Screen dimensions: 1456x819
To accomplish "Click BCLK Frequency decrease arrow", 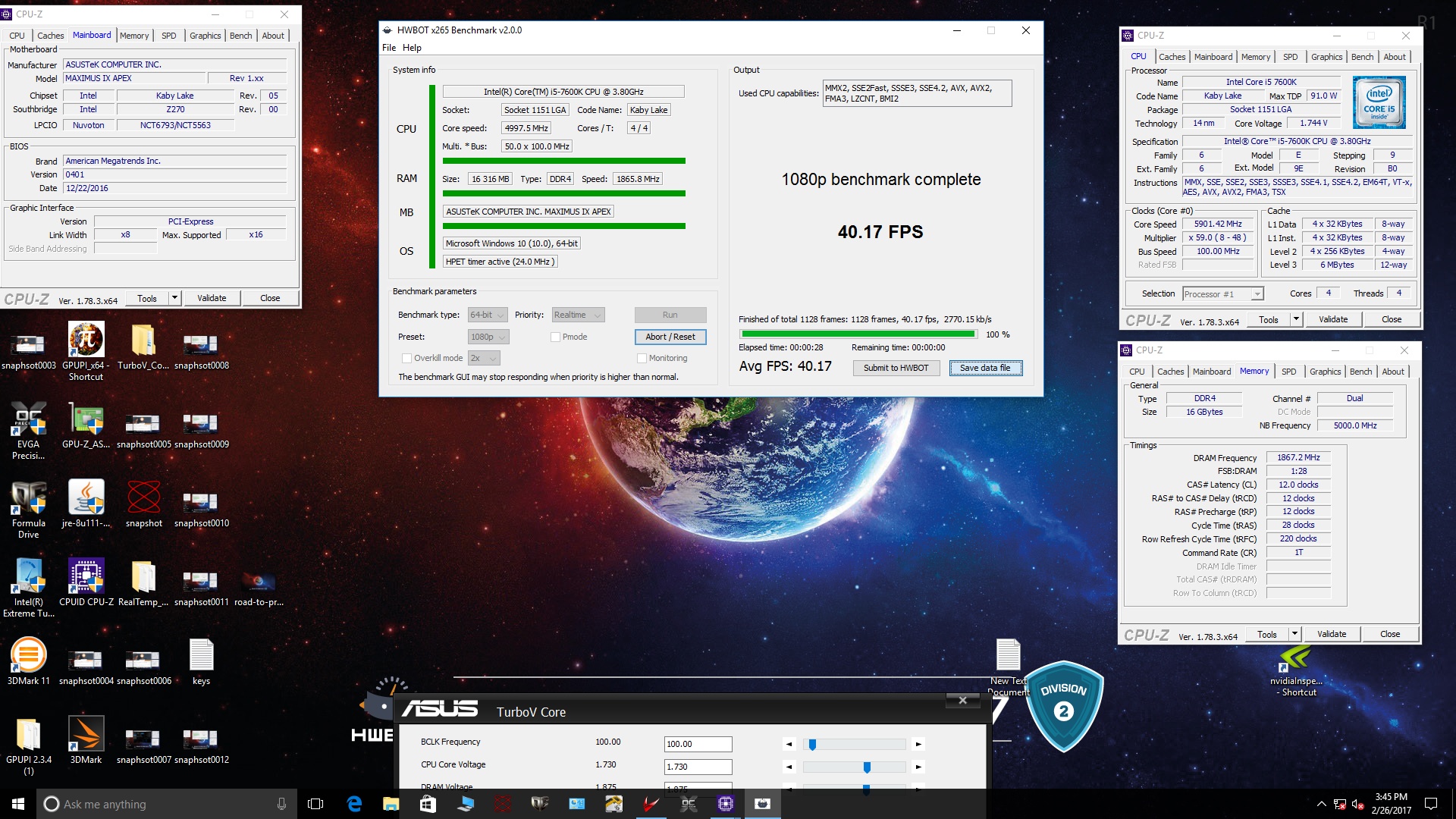I will (x=789, y=745).
